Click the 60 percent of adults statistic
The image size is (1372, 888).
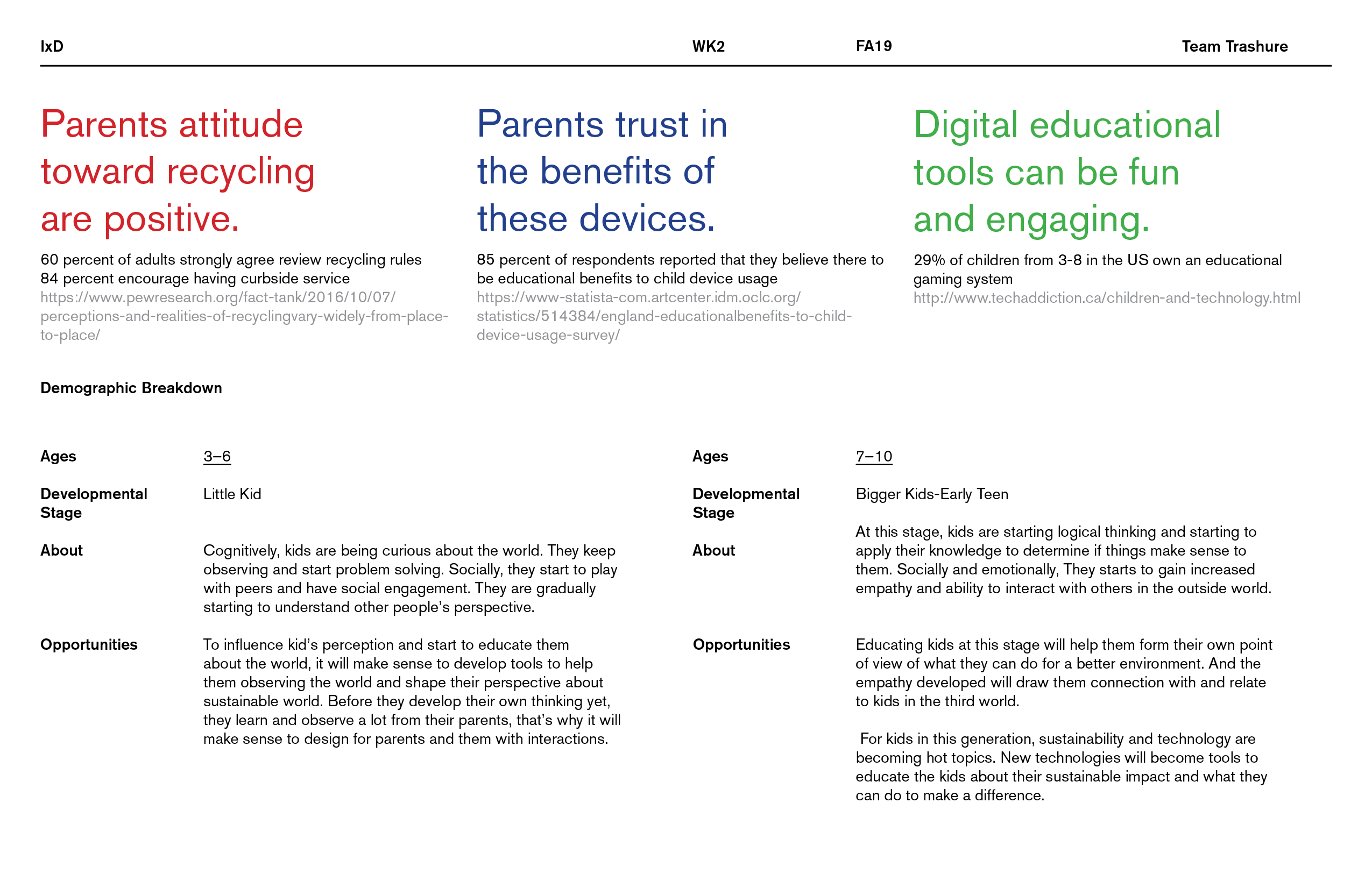point(231,260)
